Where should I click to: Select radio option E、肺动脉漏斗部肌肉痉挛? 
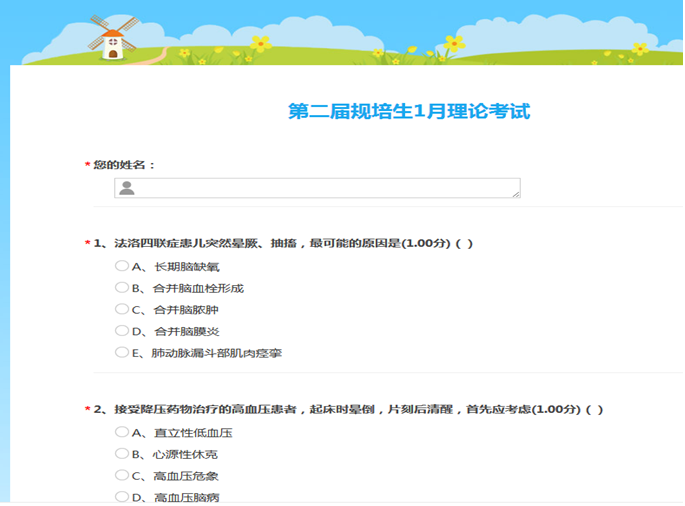[x=122, y=353]
